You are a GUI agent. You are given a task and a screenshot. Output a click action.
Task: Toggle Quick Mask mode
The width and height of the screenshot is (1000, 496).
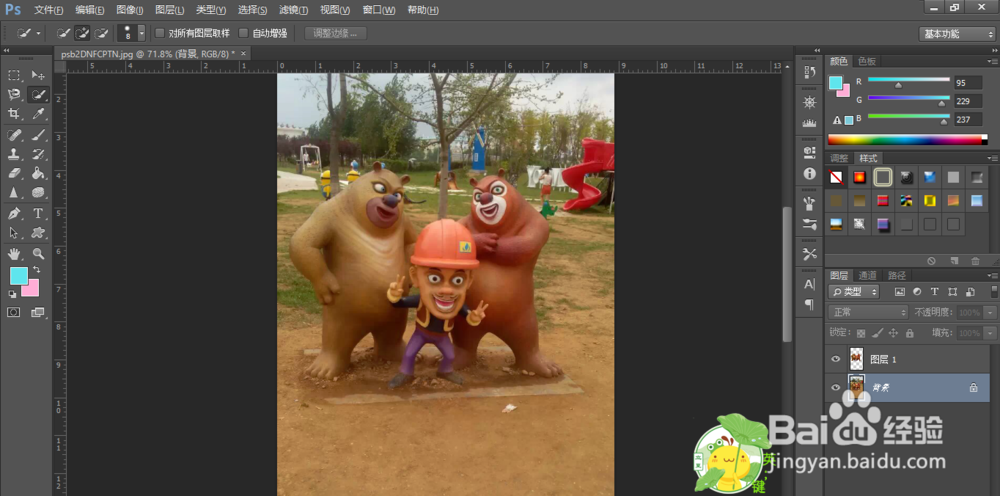click(x=14, y=312)
